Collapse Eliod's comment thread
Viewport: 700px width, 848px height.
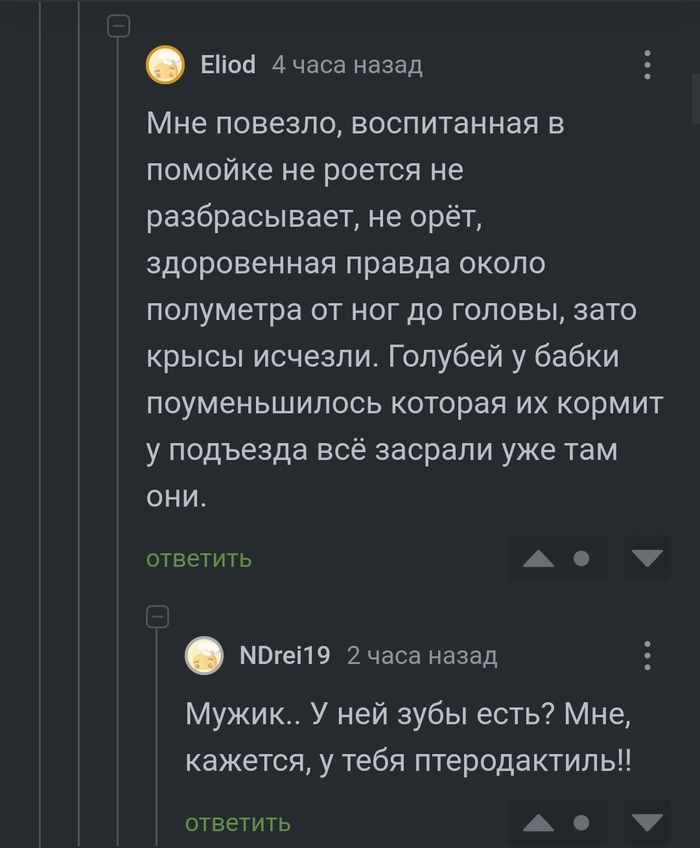point(119,27)
